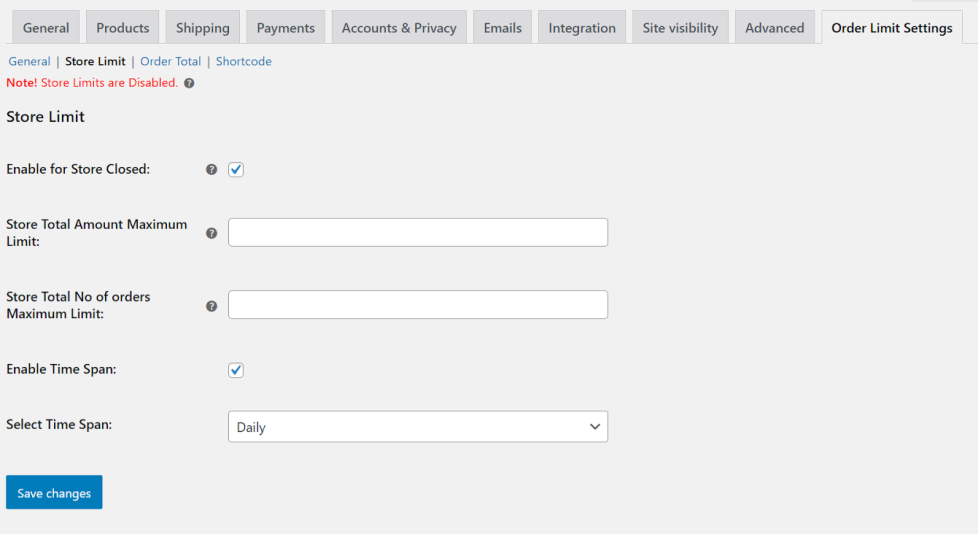Go to the Payments tab
Screen dimensions: 978x534
[x=286, y=28]
